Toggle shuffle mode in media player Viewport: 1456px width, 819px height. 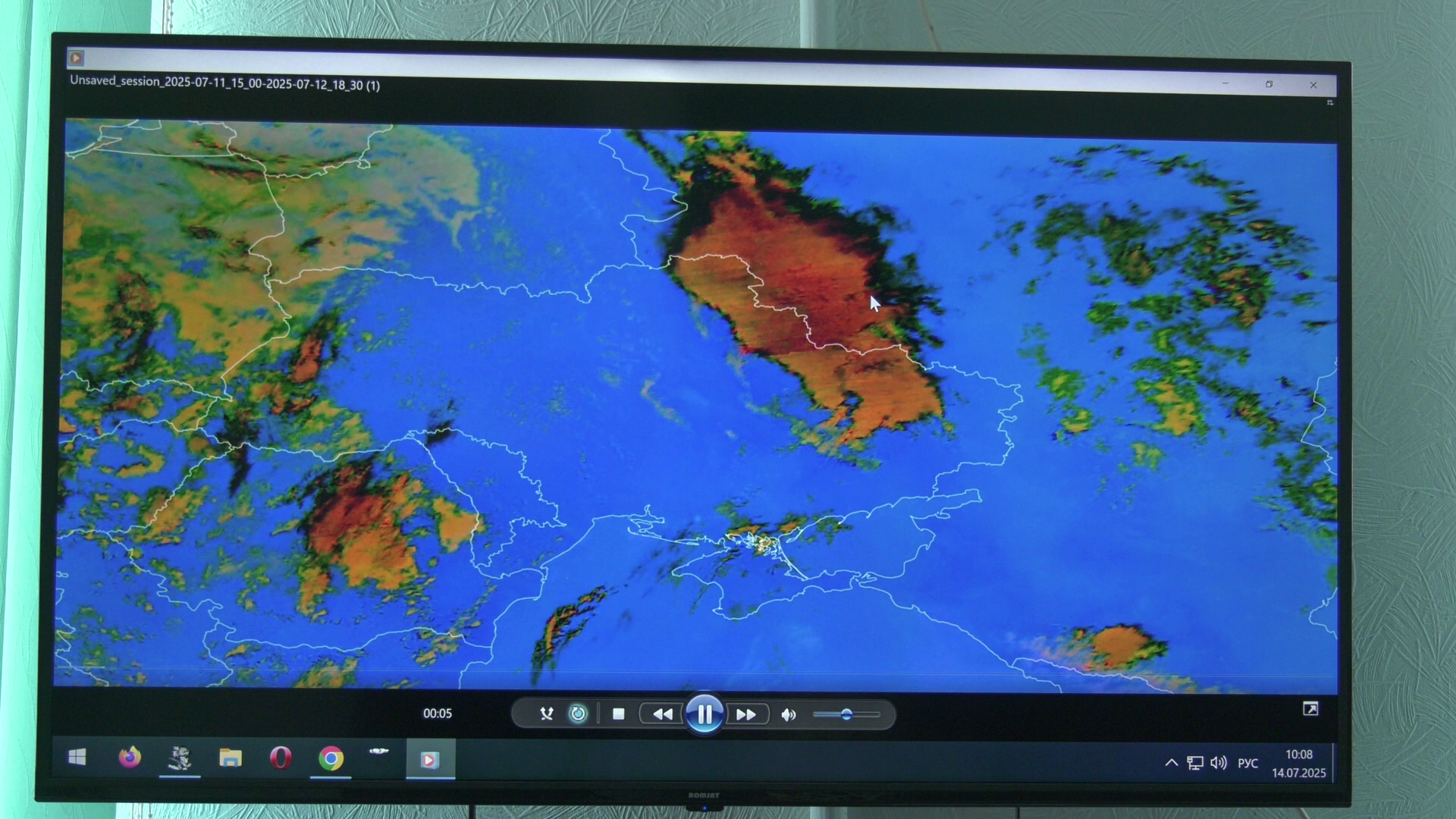click(x=546, y=714)
